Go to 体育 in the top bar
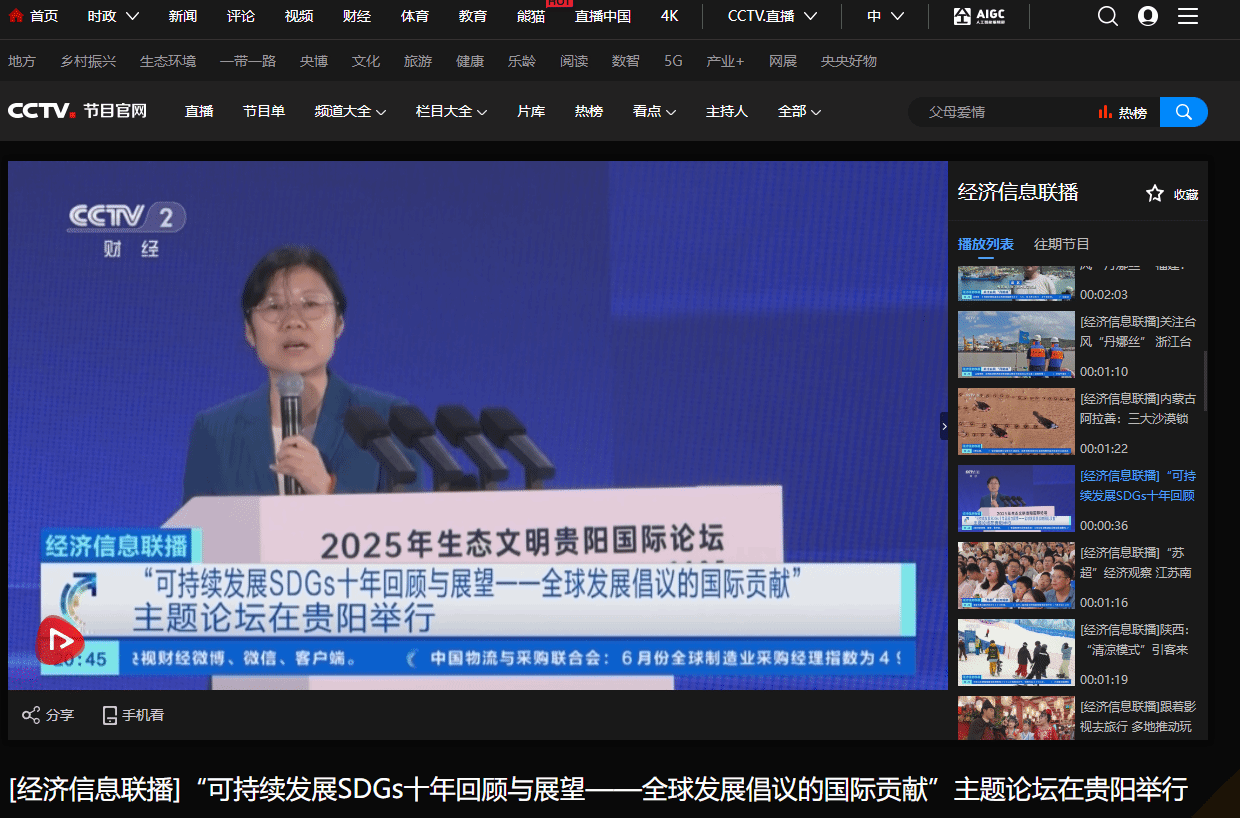 (415, 16)
